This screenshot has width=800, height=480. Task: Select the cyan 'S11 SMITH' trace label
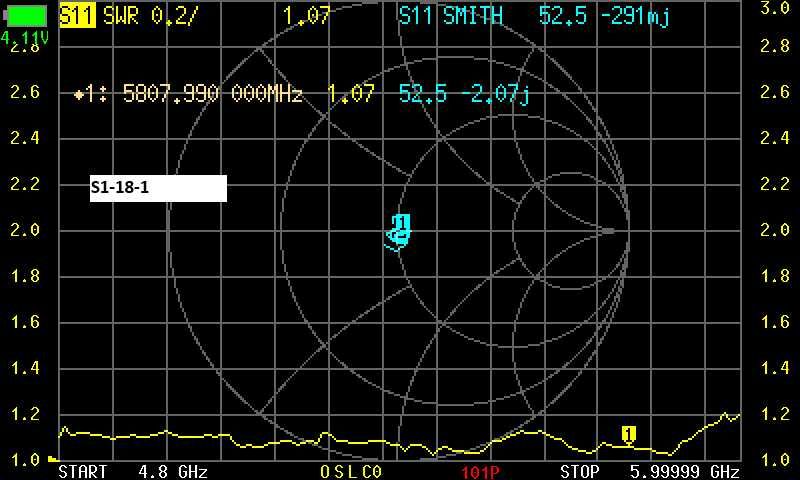(451, 16)
